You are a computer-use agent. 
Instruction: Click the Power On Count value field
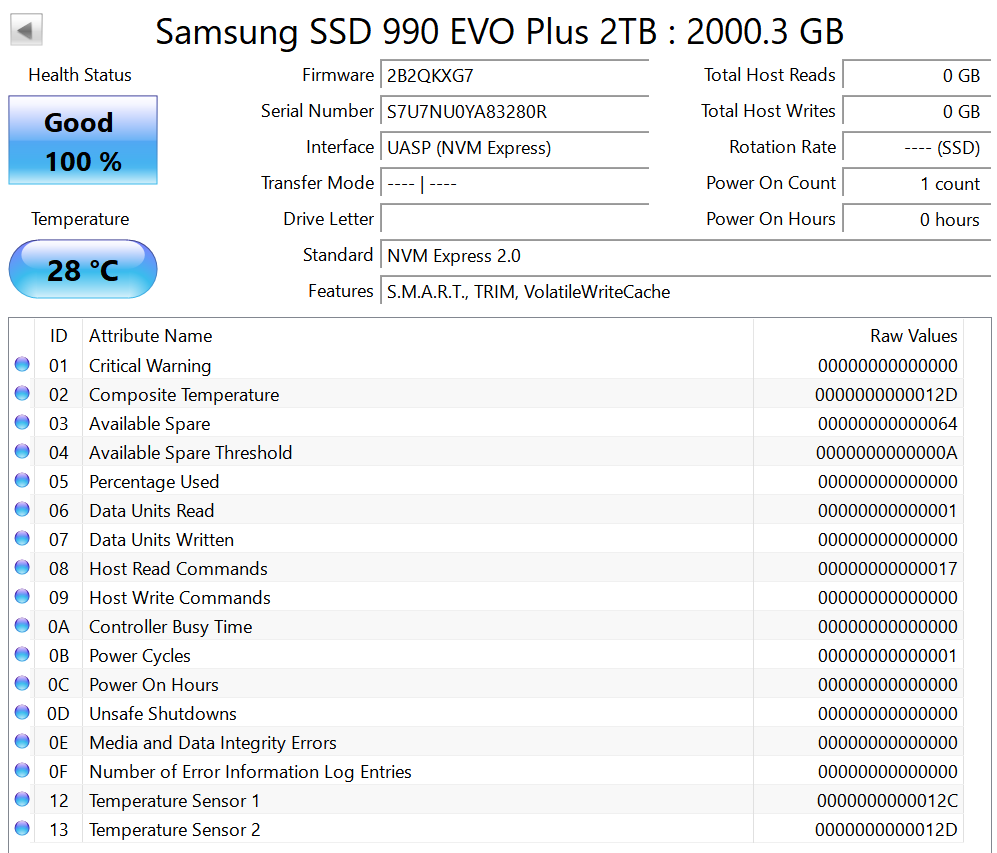916,184
